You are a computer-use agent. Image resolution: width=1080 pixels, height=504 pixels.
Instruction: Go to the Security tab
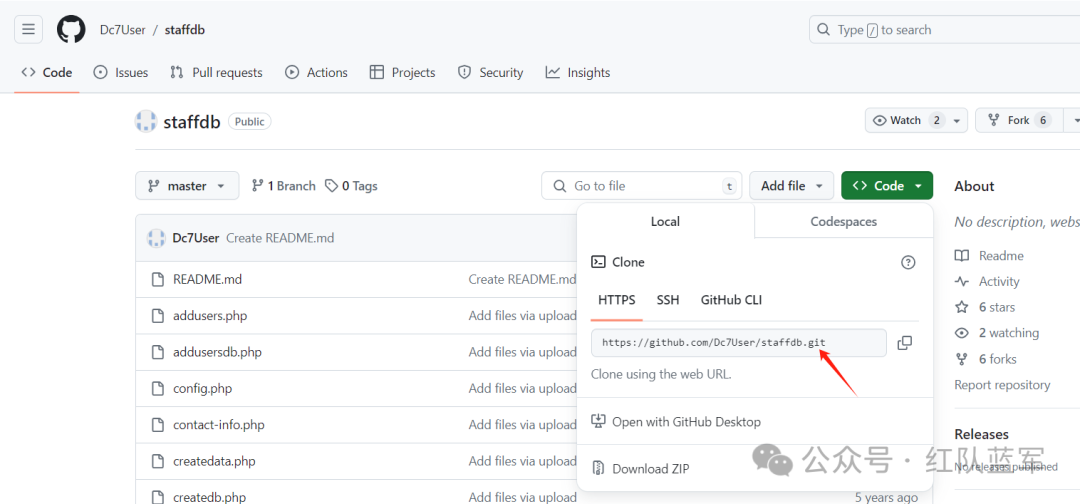(x=490, y=72)
